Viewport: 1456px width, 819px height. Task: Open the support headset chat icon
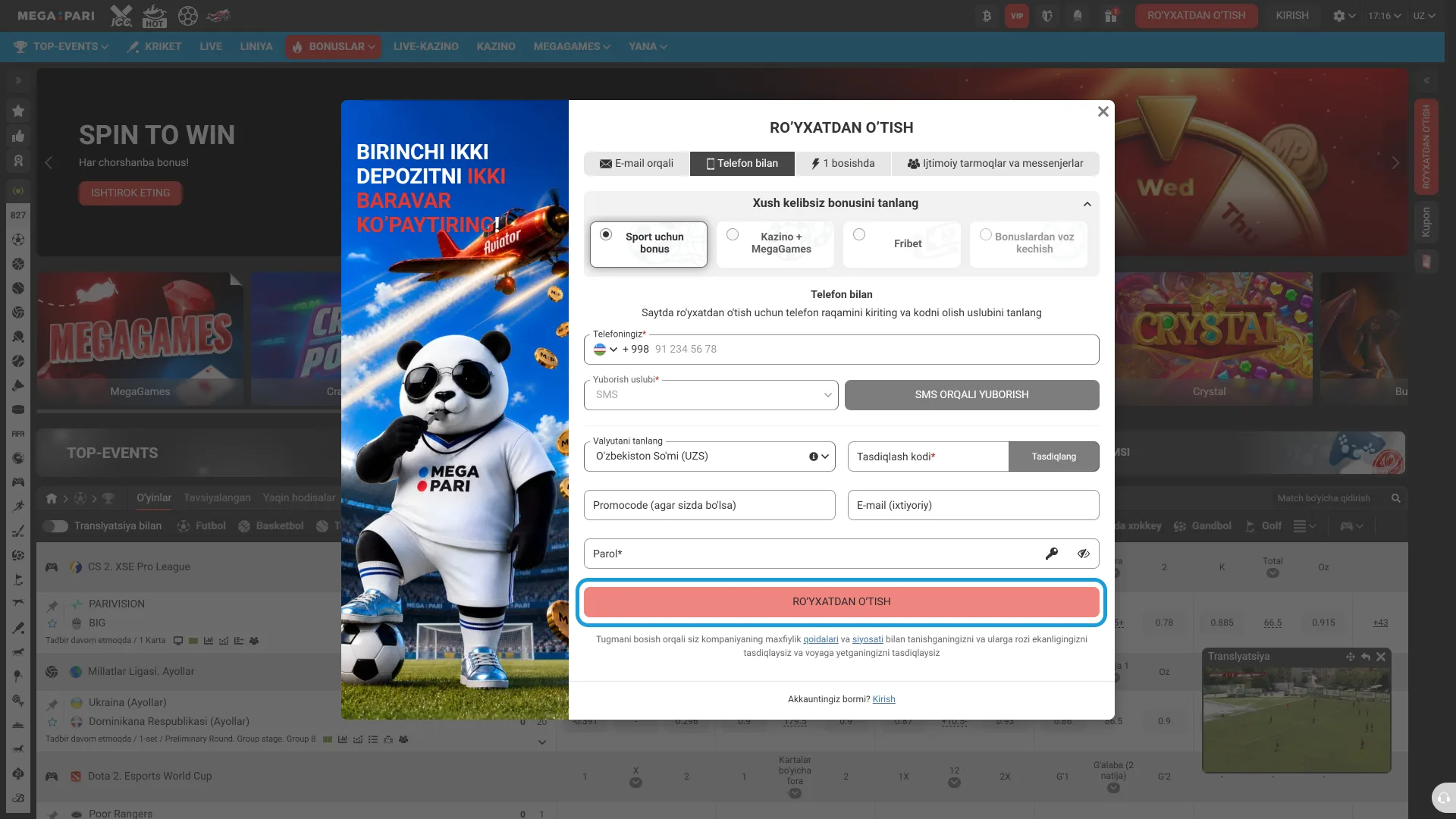pos(1444,798)
